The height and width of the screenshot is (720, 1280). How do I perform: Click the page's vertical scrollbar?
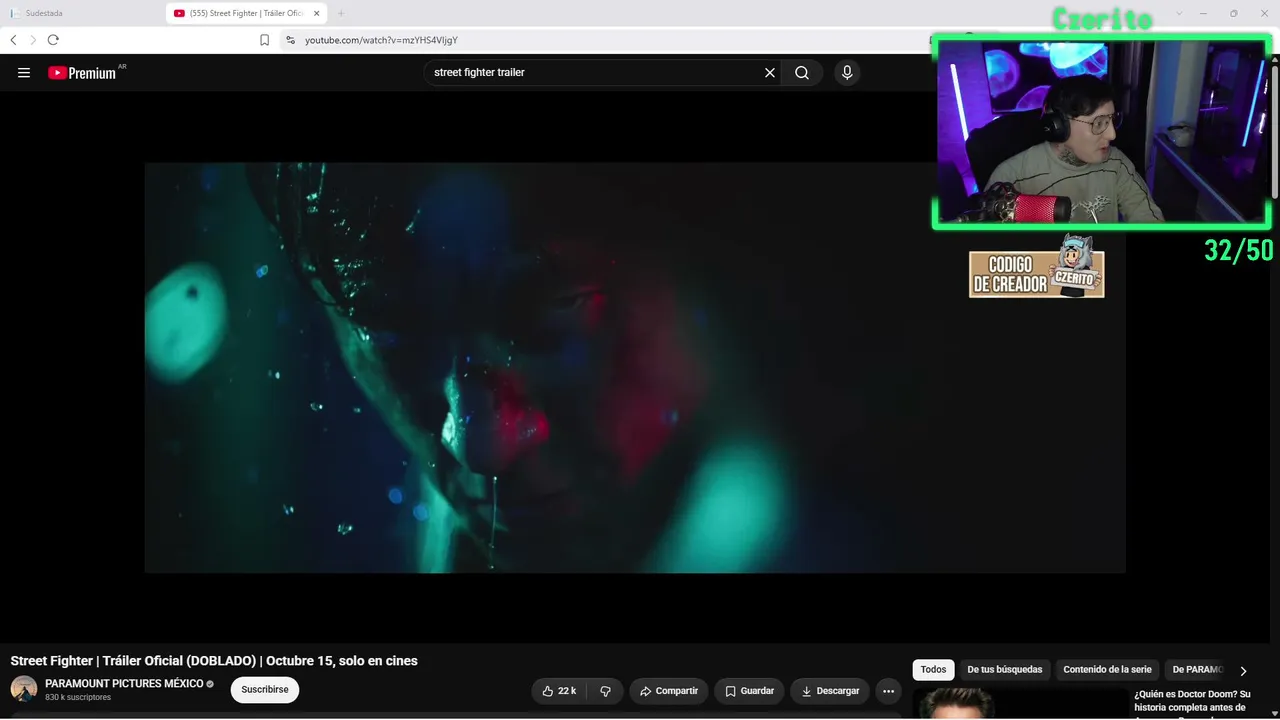click(1274, 130)
